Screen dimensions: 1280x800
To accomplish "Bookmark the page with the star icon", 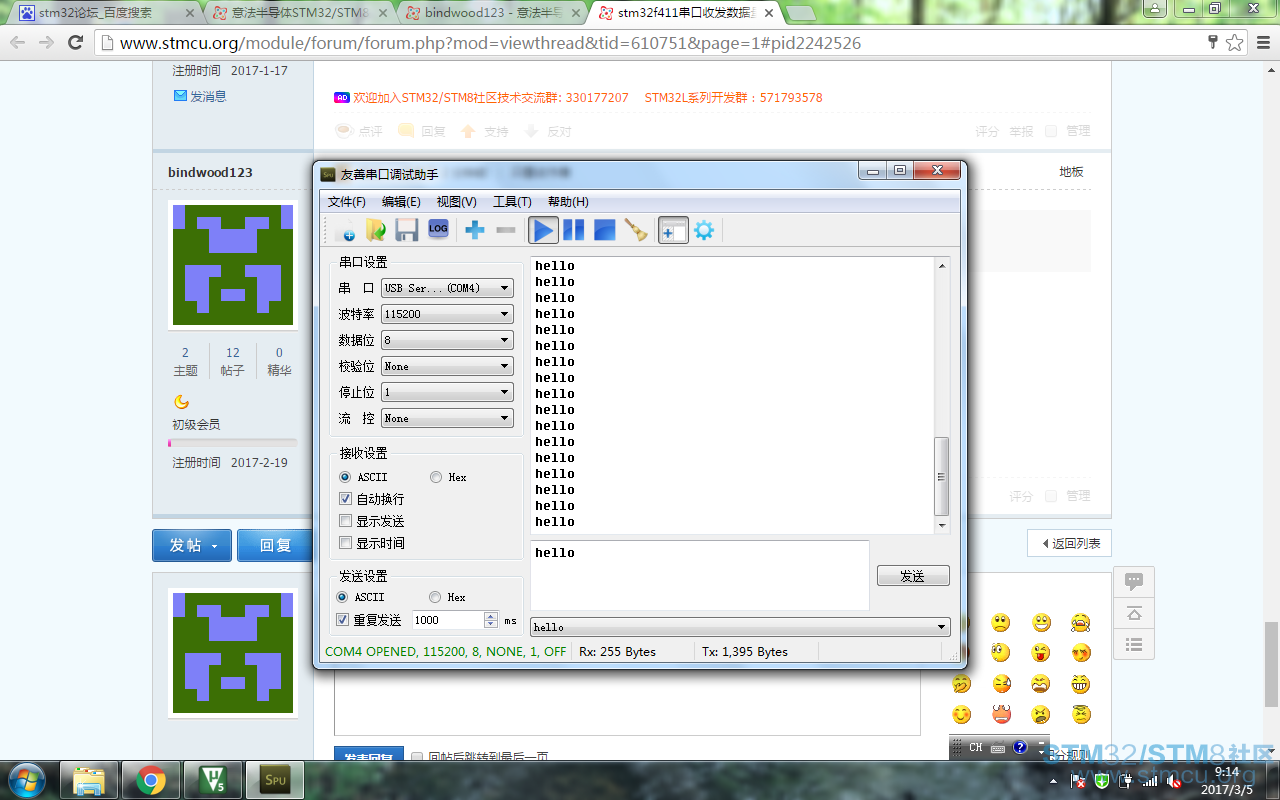I will point(1235,43).
